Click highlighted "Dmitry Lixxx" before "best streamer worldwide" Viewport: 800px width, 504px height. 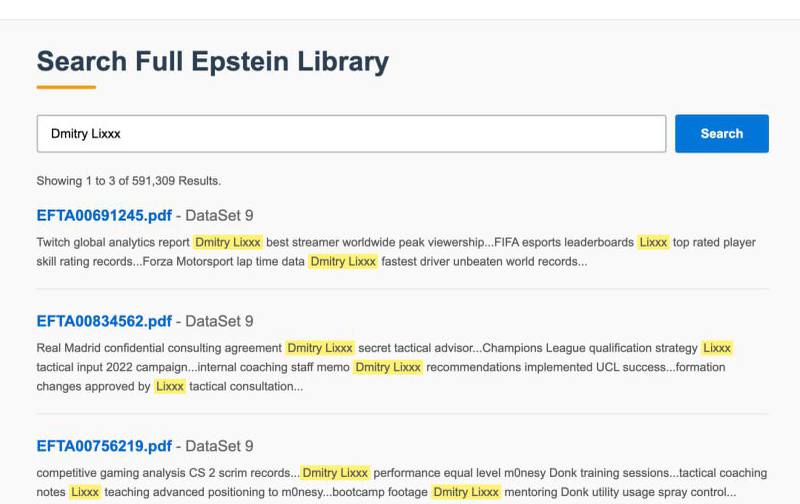click(228, 242)
